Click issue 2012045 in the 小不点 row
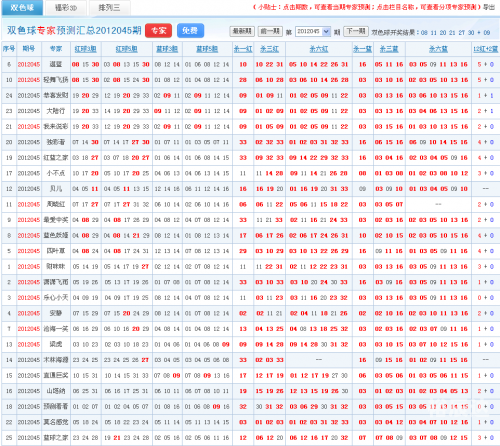The height and width of the screenshot is (446, 500). tap(29, 173)
